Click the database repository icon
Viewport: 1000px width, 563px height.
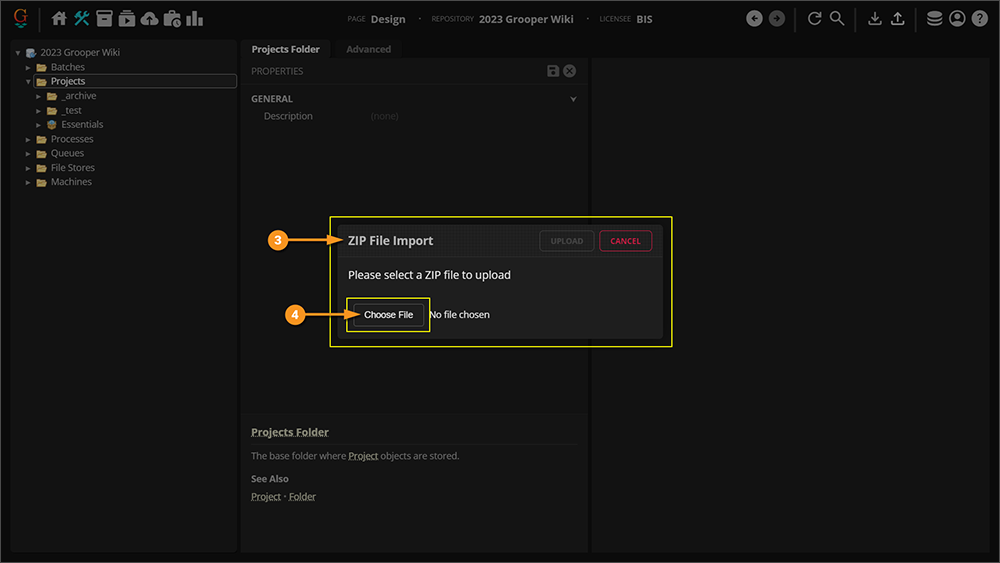point(934,18)
